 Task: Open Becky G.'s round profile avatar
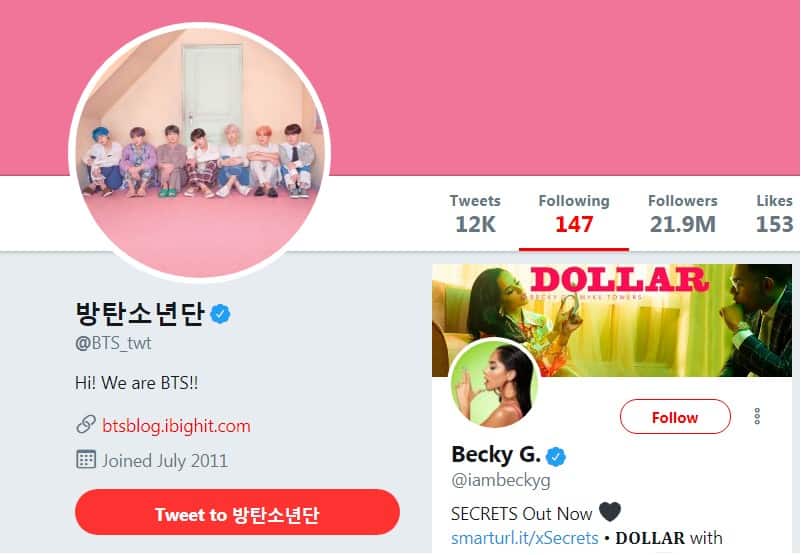coord(493,384)
